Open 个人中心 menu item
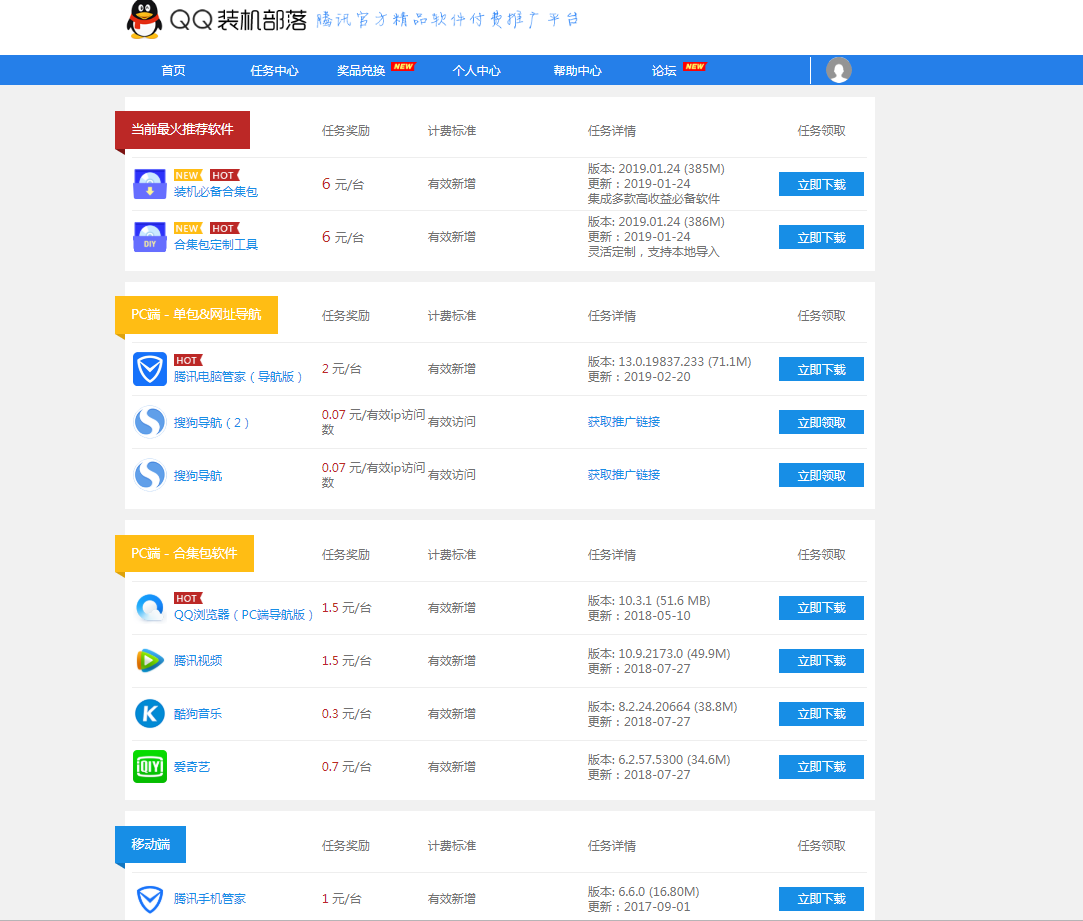Image resolution: width=1083 pixels, height=921 pixels. [x=477, y=70]
